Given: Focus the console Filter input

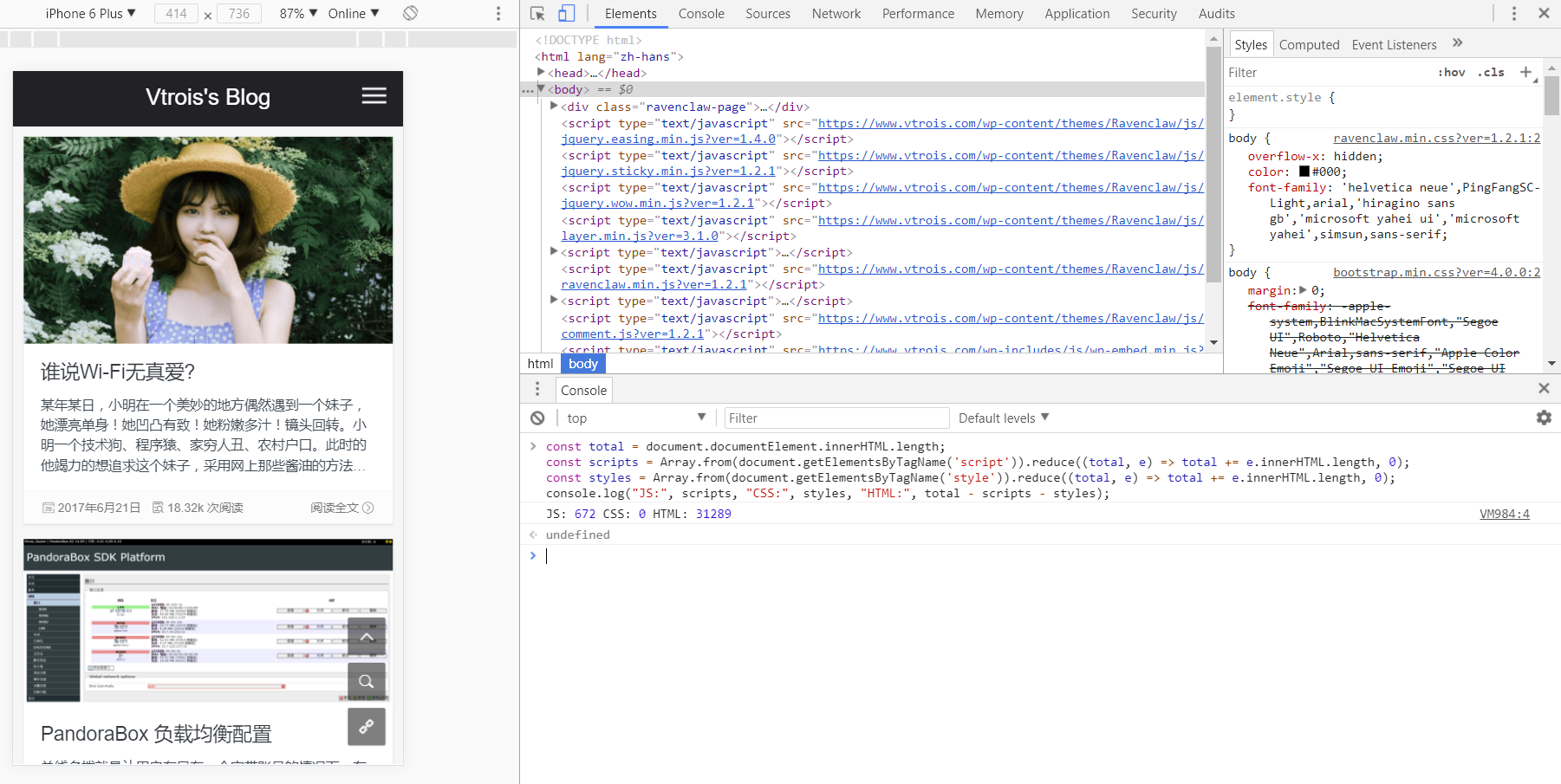Looking at the screenshot, I should tap(836, 418).
